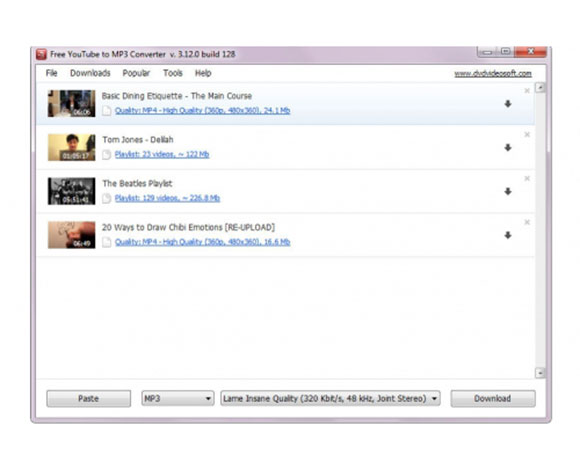Click download arrow for Tom Jones - Delilah
580x470 pixels.
pyautogui.click(x=508, y=148)
